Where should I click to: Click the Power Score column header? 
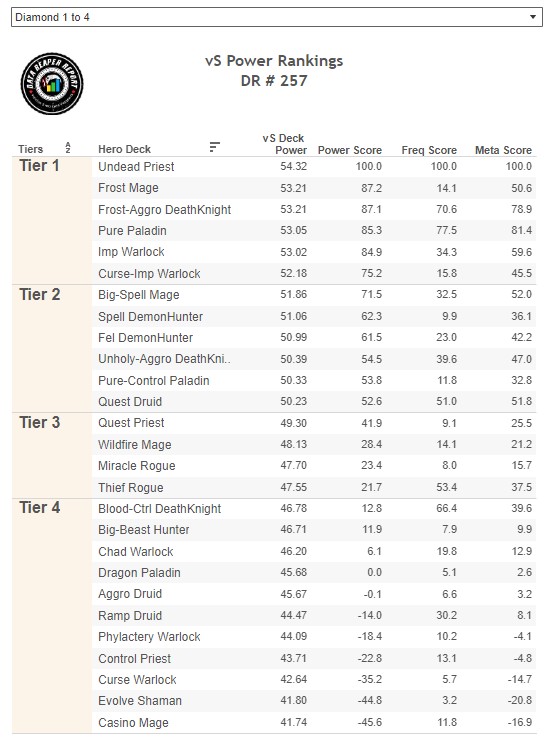coord(350,150)
